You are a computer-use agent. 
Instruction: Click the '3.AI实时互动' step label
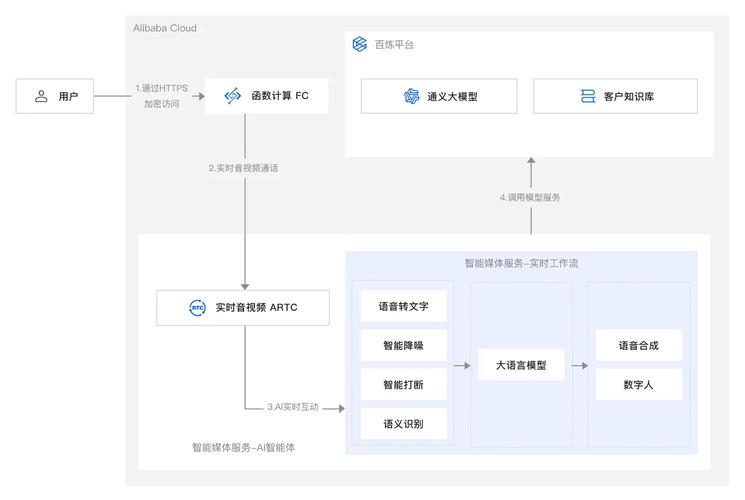293,407
